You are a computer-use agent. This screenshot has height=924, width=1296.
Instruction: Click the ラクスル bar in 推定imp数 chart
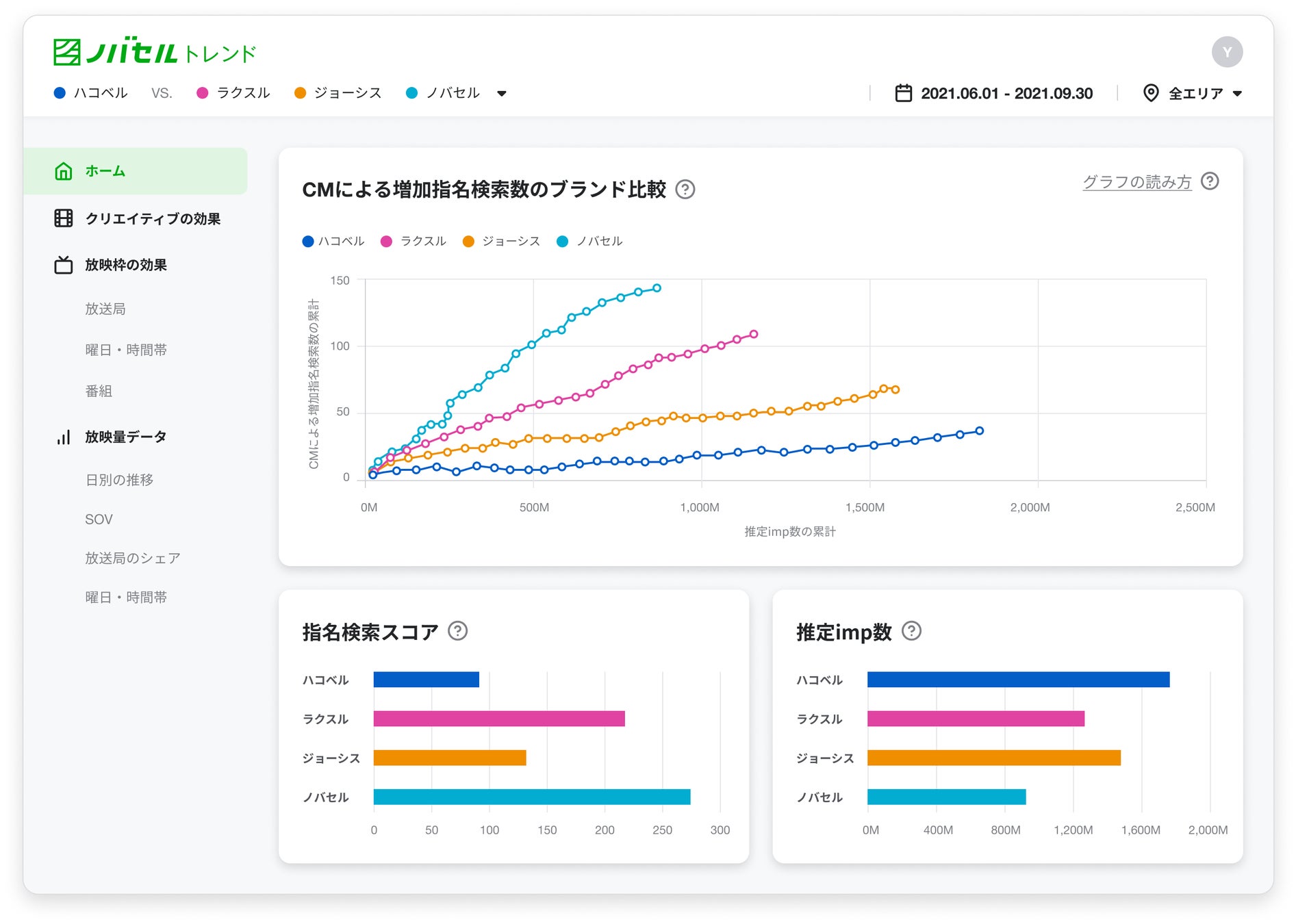click(976, 719)
